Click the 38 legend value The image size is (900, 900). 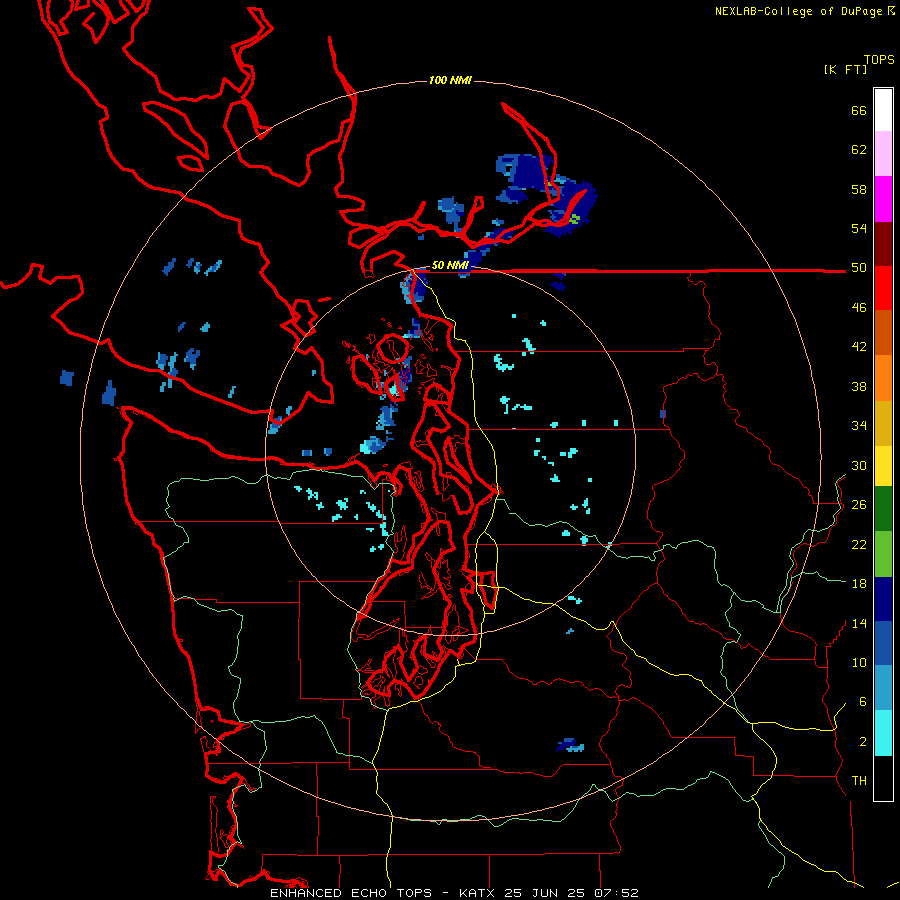[x=859, y=386]
